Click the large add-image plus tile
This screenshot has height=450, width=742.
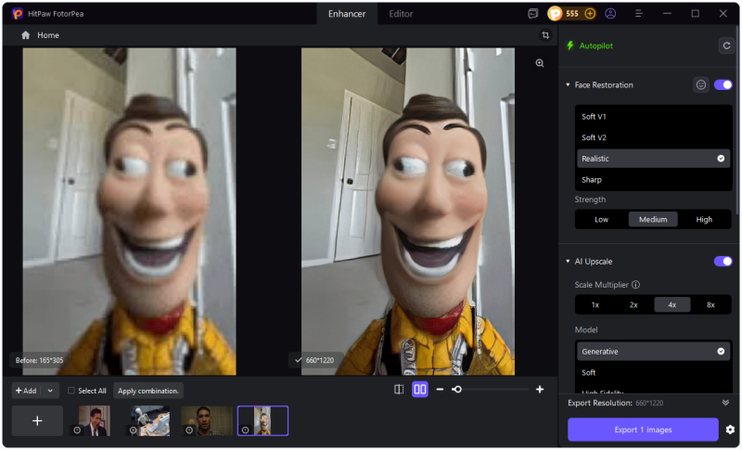coord(37,421)
